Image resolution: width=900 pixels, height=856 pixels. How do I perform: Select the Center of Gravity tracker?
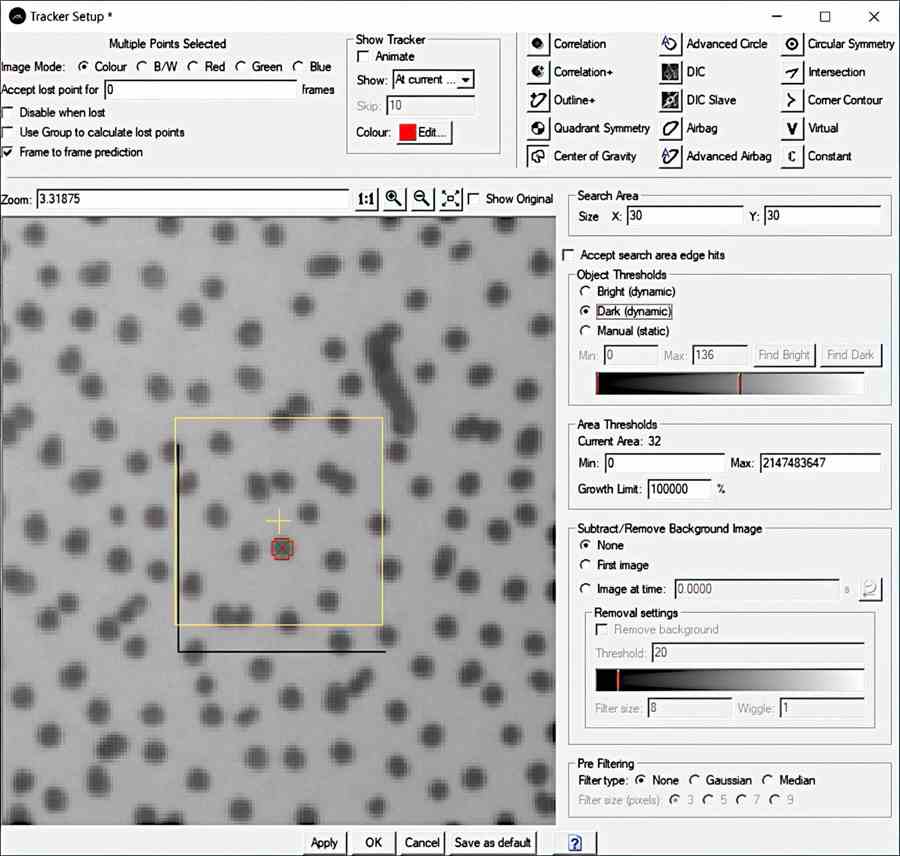tap(535, 156)
